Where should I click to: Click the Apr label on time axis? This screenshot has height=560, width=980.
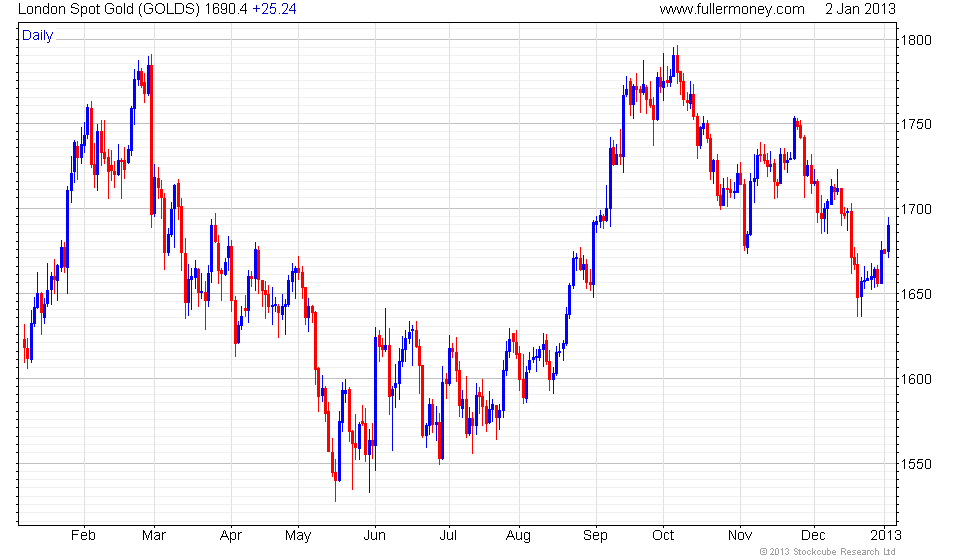(x=231, y=536)
